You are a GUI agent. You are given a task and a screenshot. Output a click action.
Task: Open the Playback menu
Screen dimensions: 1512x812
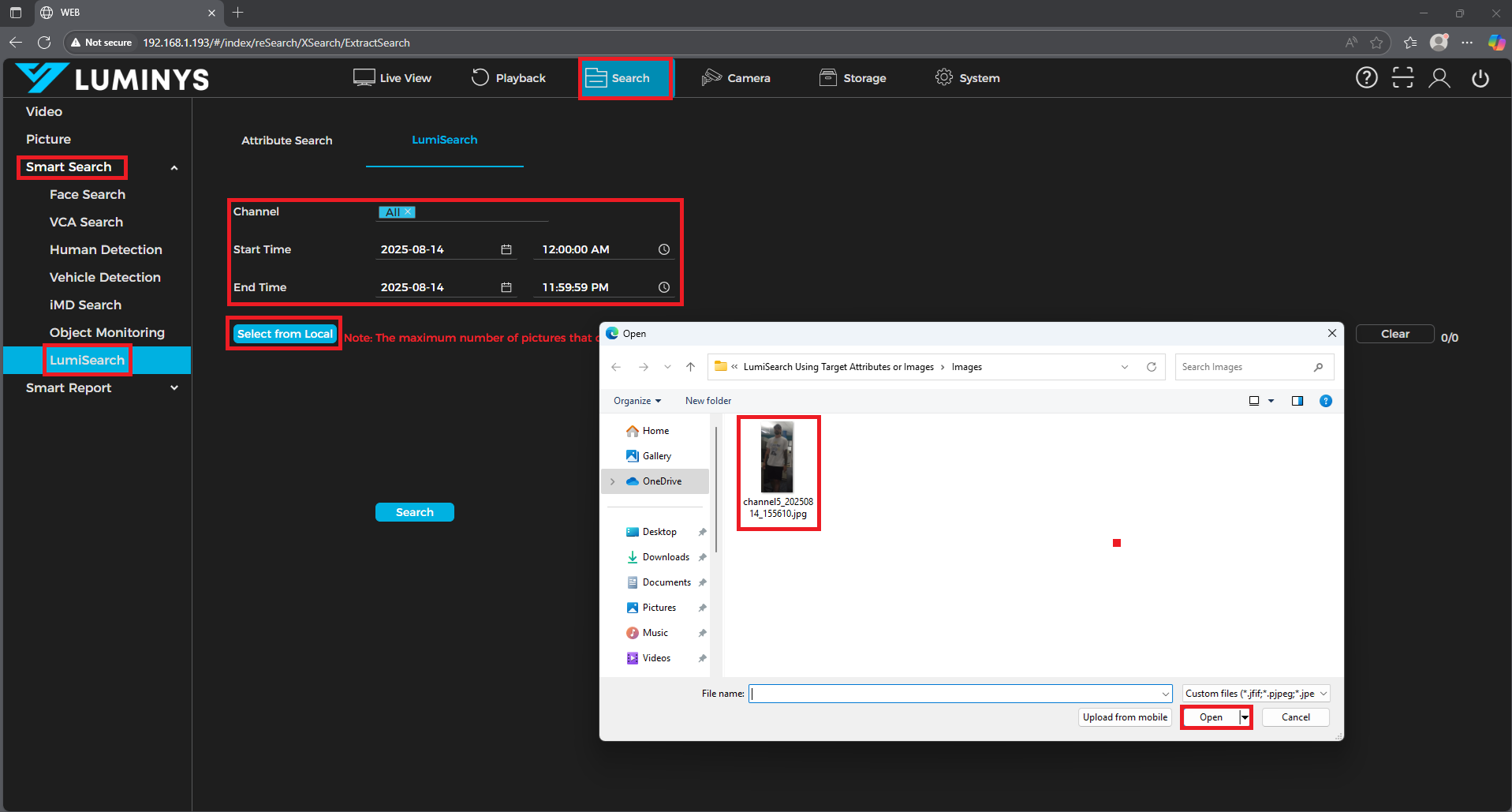[x=509, y=78]
